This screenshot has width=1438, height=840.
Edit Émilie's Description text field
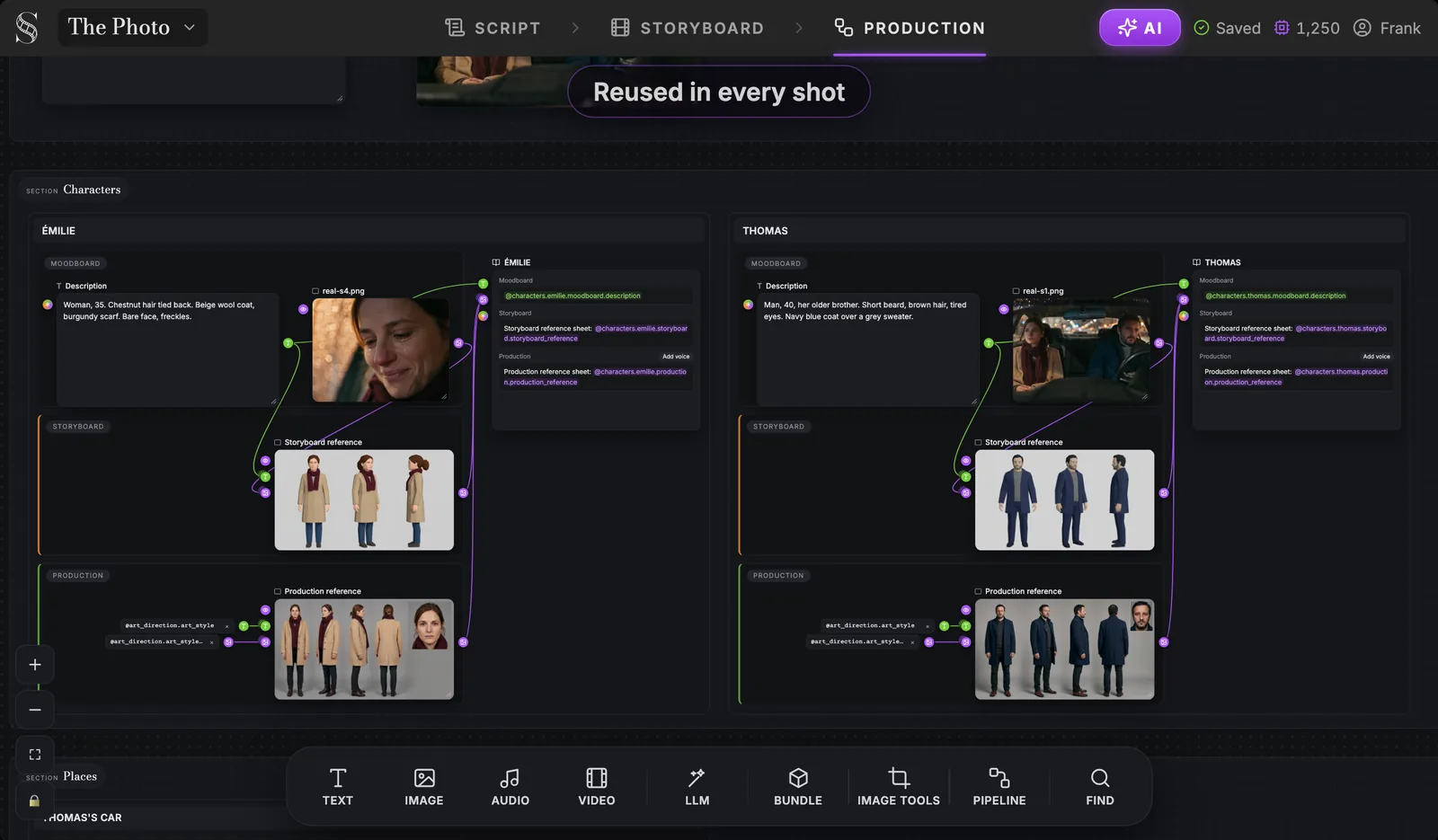pos(167,349)
